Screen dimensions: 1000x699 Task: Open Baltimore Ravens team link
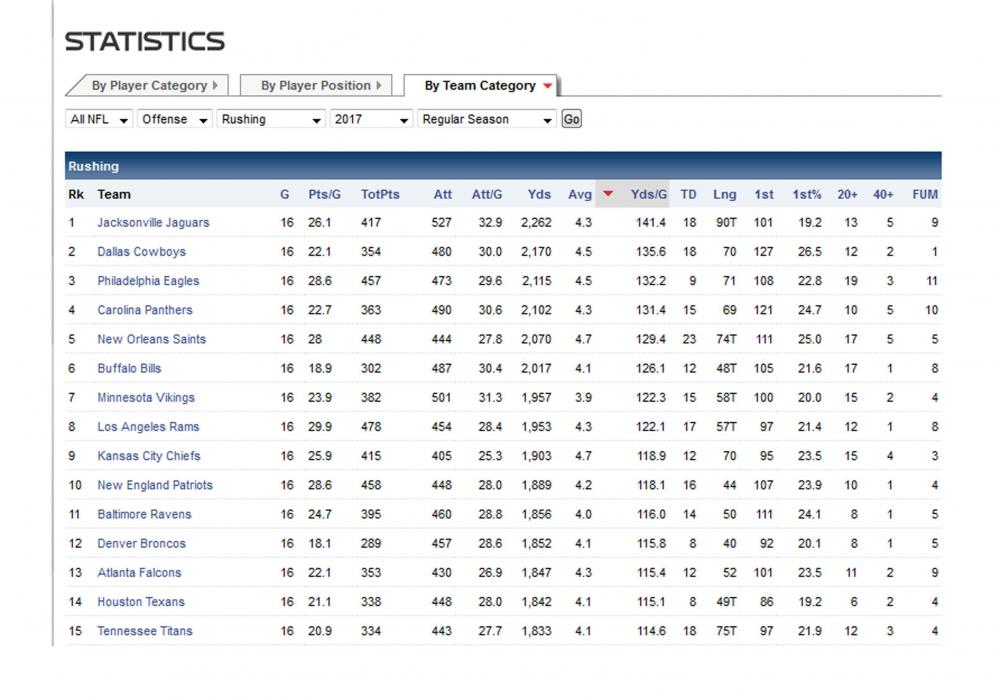(144, 515)
